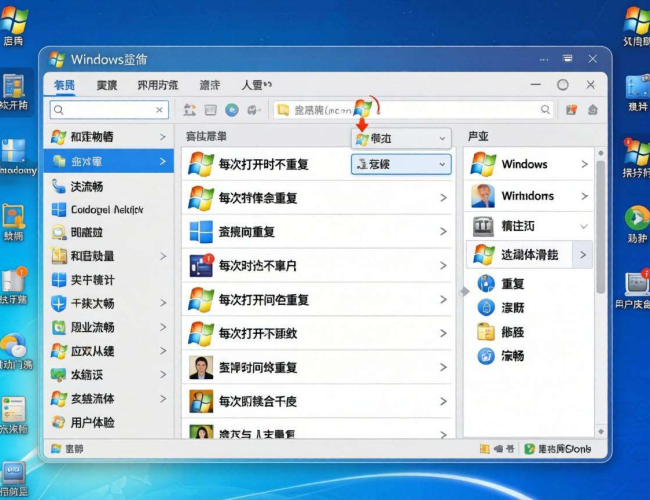Expand the blue Windows logo row chevron
This screenshot has width=650, height=500.
point(443,231)
